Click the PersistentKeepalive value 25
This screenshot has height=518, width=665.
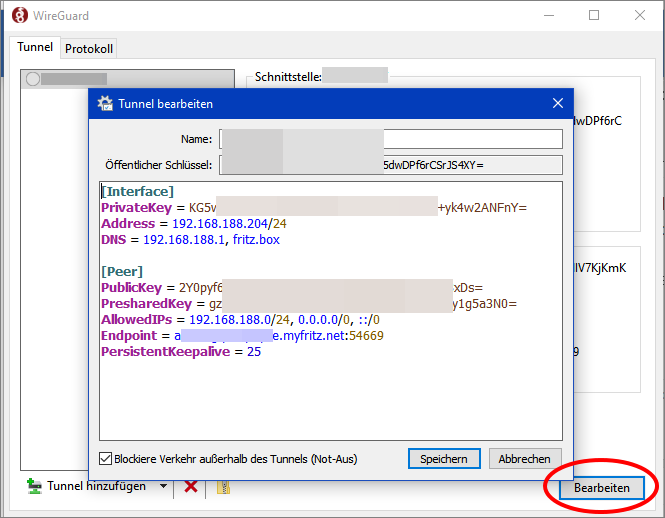pyautogui.click(x=254, y=352)
